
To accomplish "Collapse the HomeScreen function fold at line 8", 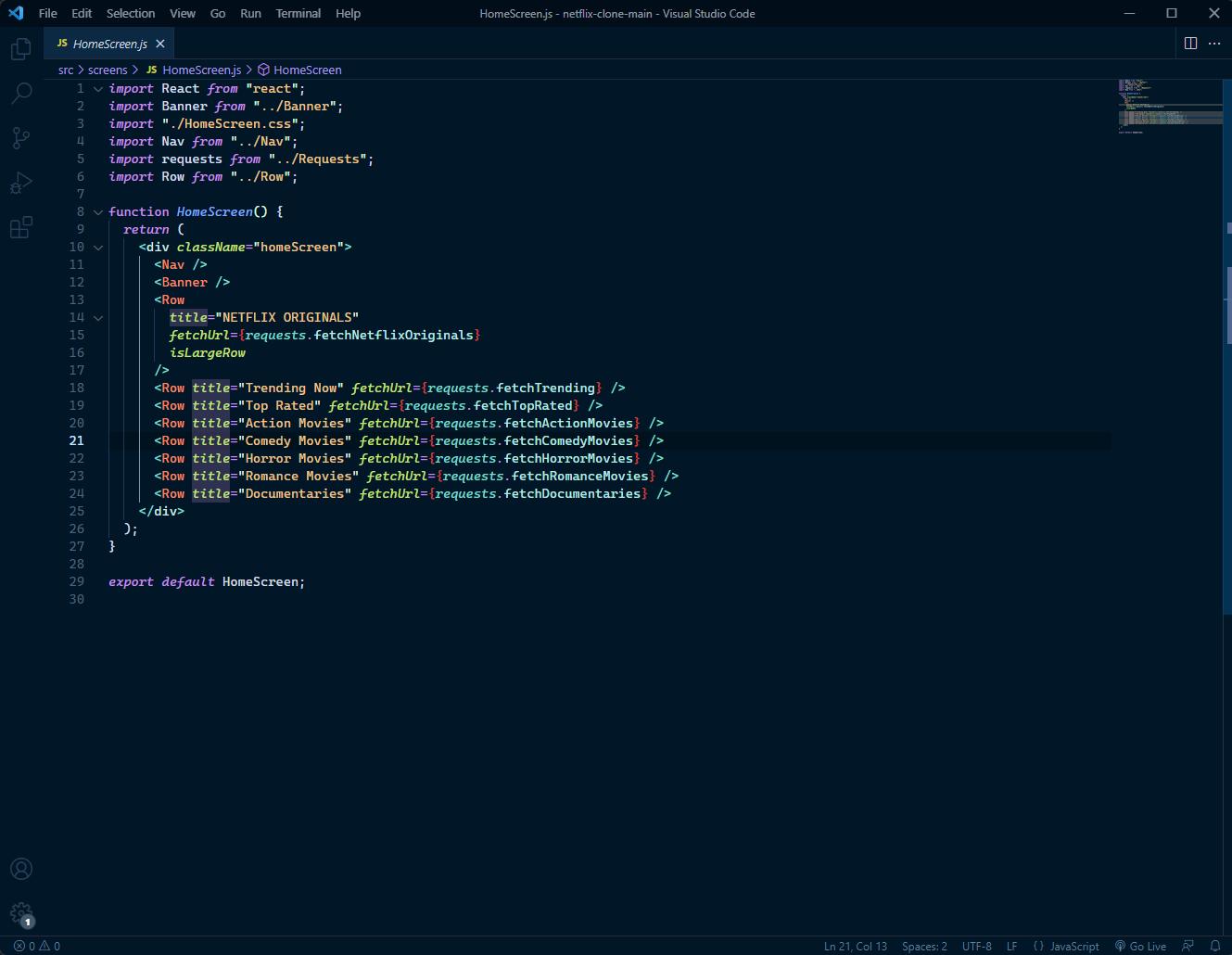I will point(98,212).
